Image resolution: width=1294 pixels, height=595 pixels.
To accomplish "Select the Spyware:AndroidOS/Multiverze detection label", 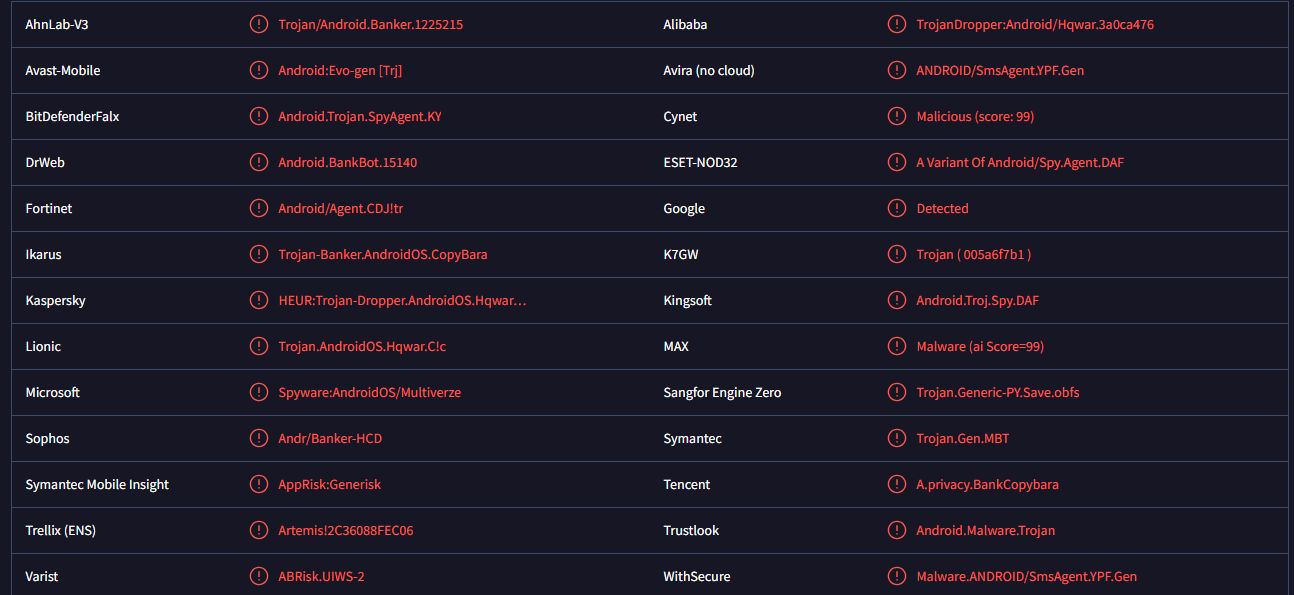I will (x=369, y=392).
